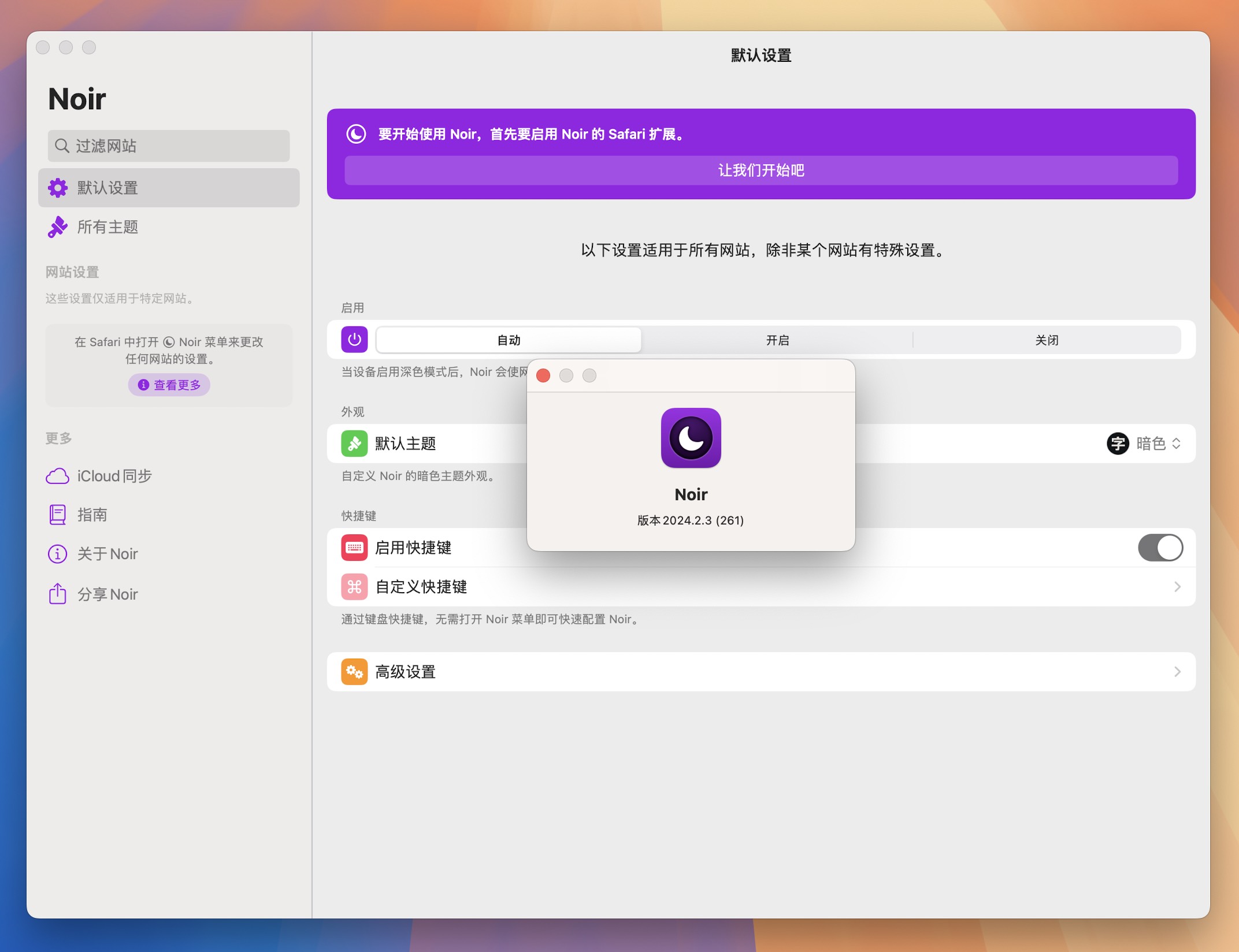The height and width of the screenshot is (952, 1239).
Task: Click the 默认主题 row label
Action: (406, 444)
